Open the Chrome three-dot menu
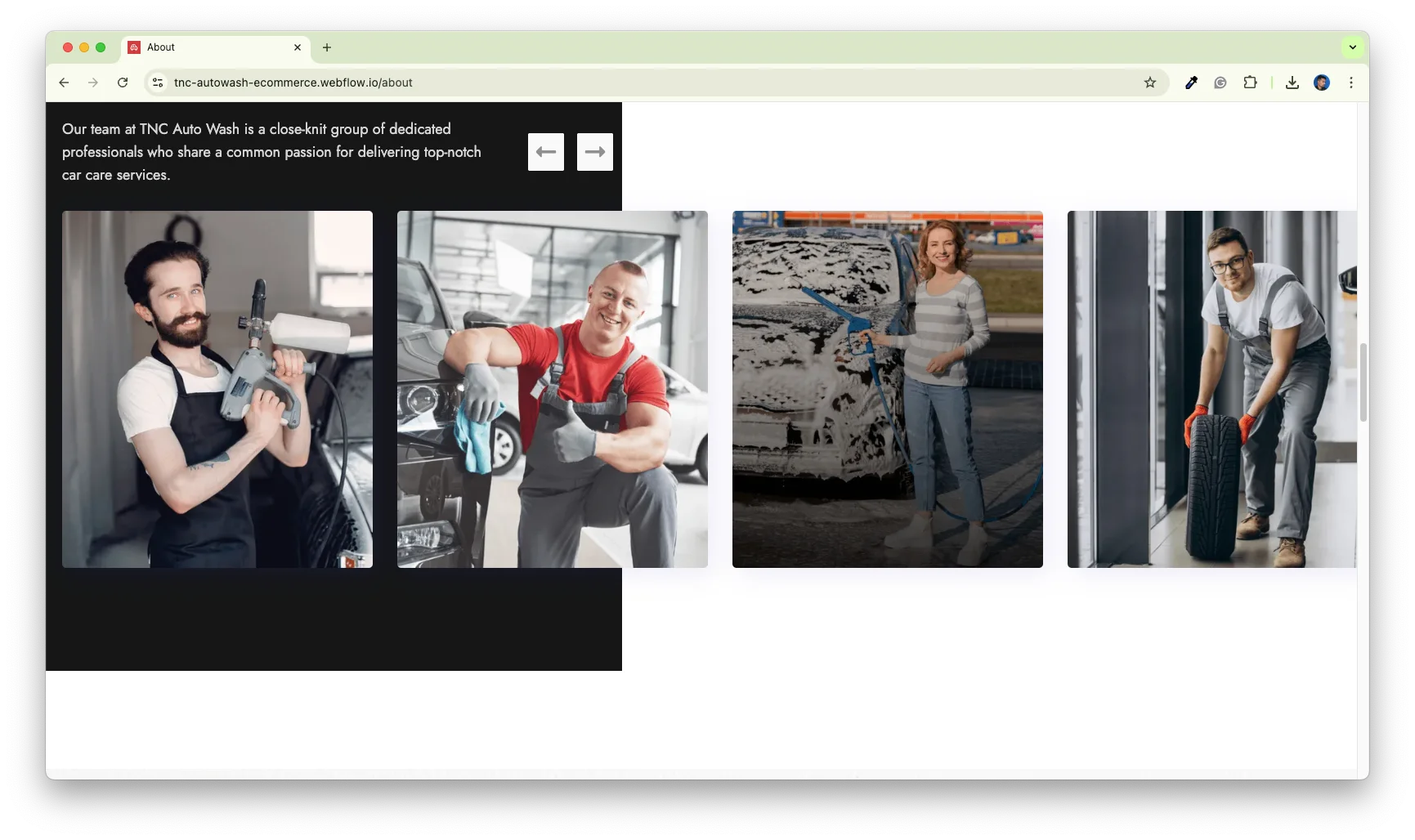1415x840 pixels. 1350,83
